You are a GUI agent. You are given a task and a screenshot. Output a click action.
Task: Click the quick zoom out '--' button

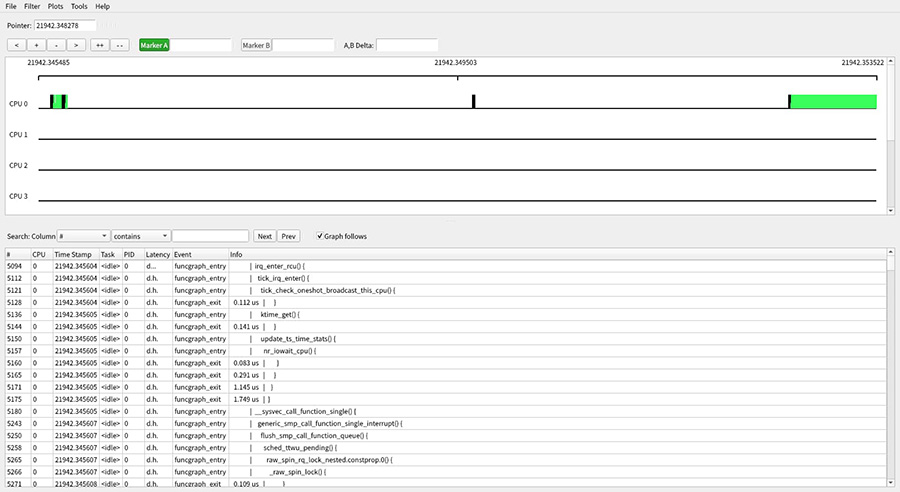click(x=119, y=45)
